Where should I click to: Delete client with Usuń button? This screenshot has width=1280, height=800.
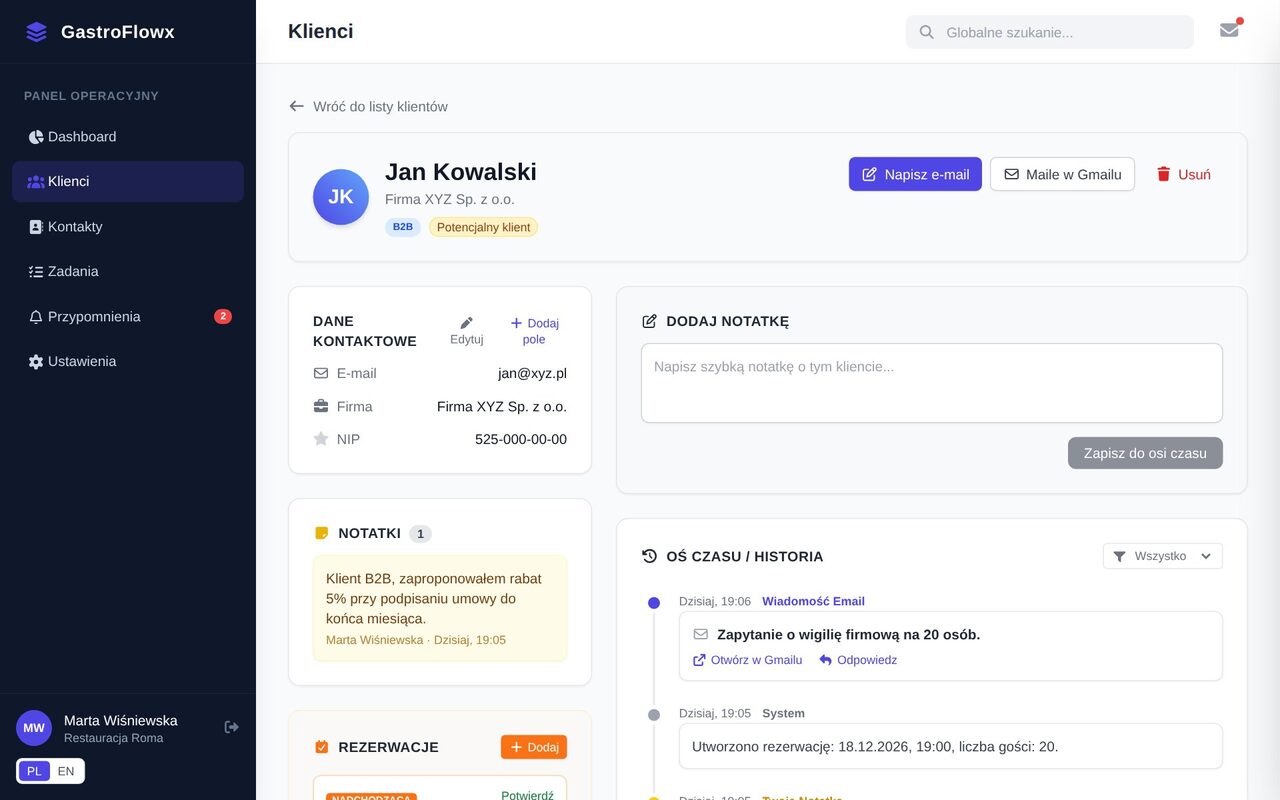point(1183,174)
